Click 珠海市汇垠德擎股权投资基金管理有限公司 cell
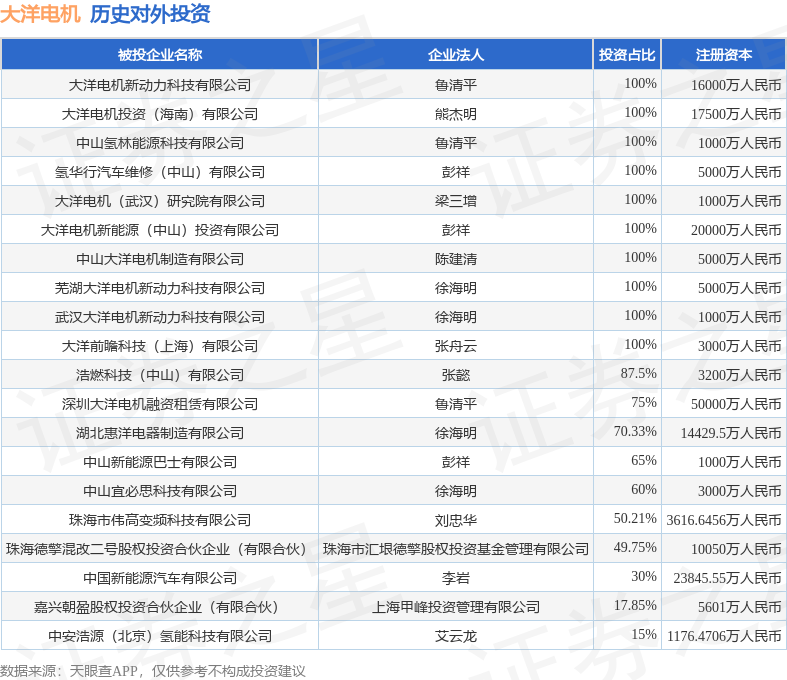 (x=456, y=549)
